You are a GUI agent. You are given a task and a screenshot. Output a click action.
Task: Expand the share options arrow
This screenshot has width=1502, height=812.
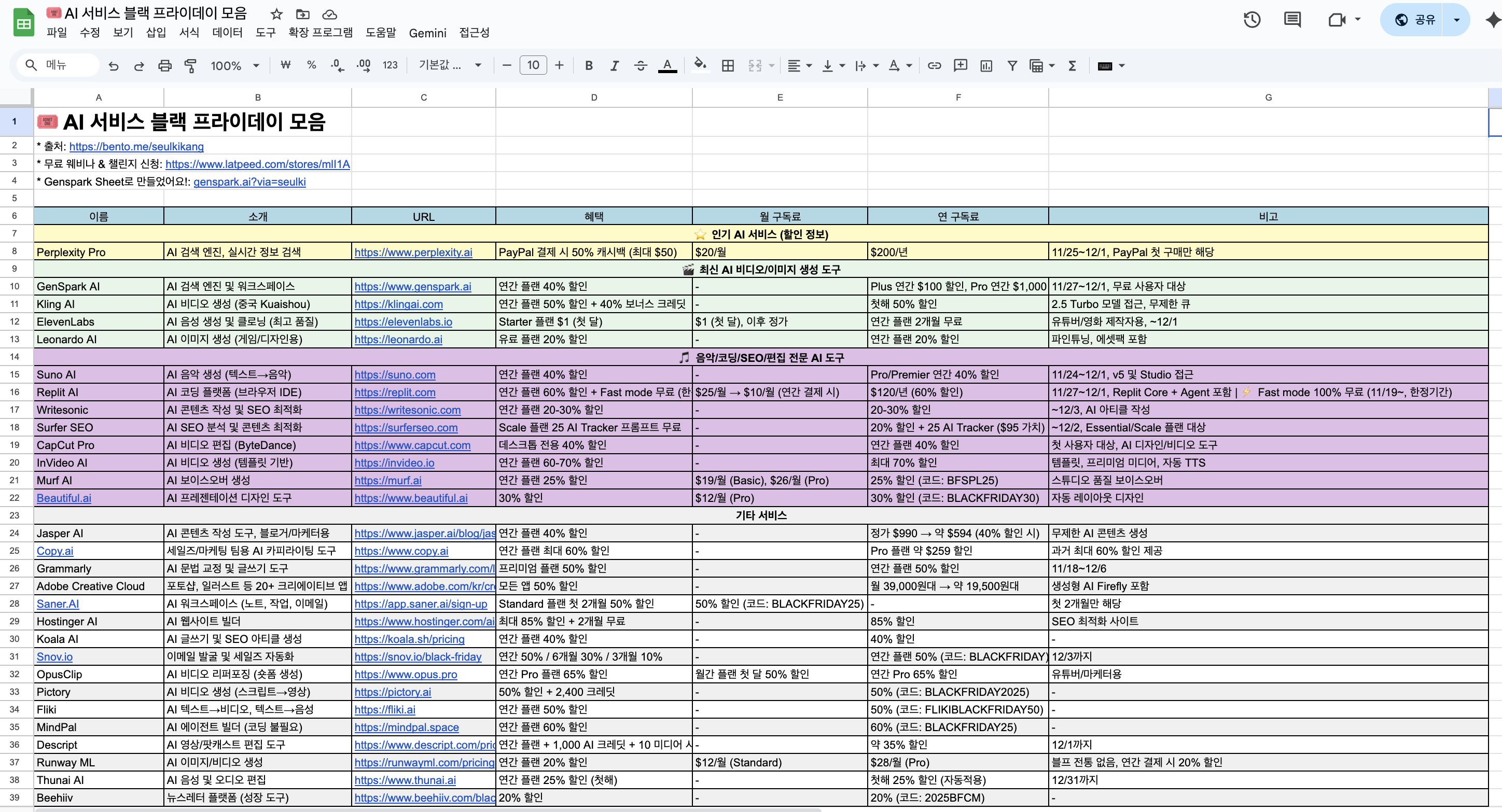pos(1456,20)
